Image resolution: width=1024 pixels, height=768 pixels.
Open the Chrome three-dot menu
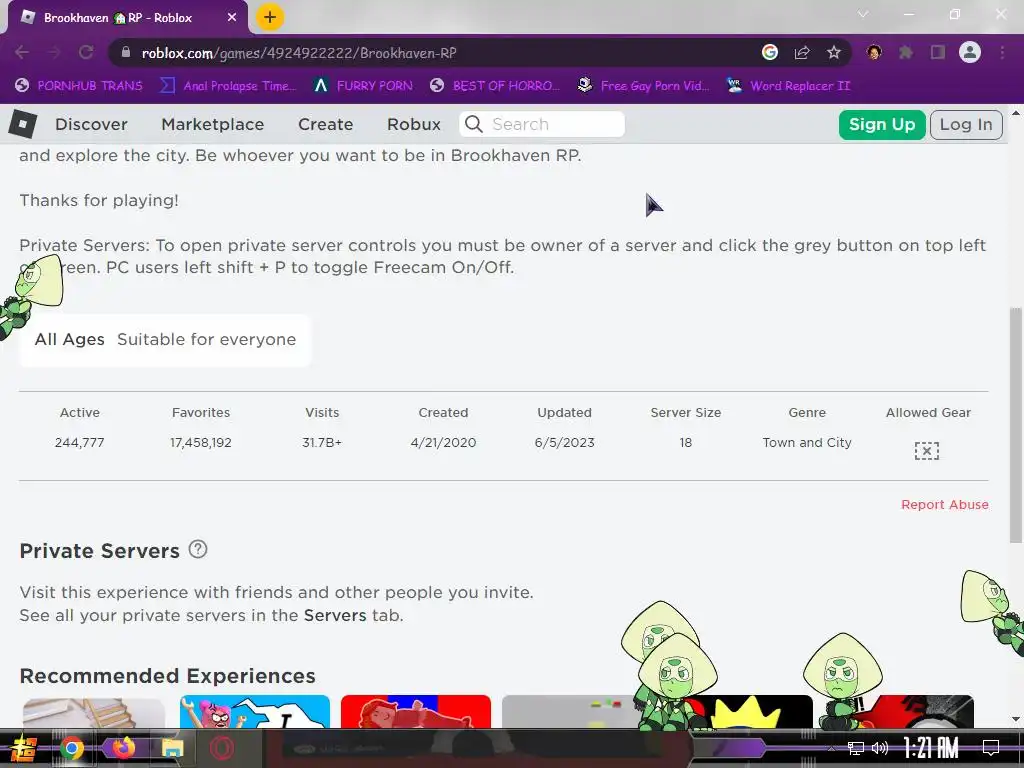[1002, 52]
